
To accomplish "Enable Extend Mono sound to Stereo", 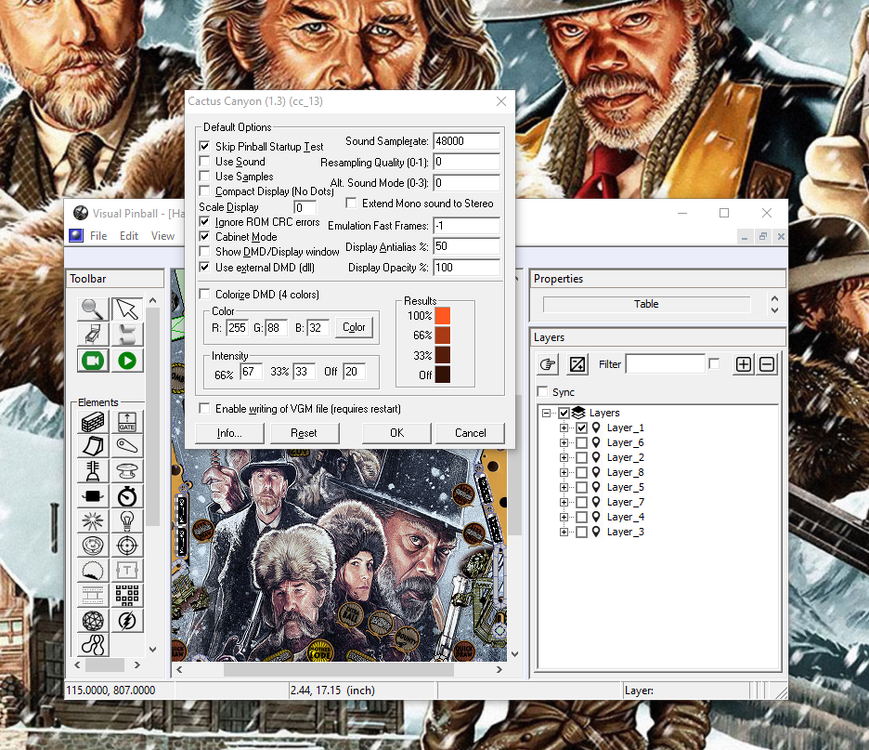I will pos(351,203).
